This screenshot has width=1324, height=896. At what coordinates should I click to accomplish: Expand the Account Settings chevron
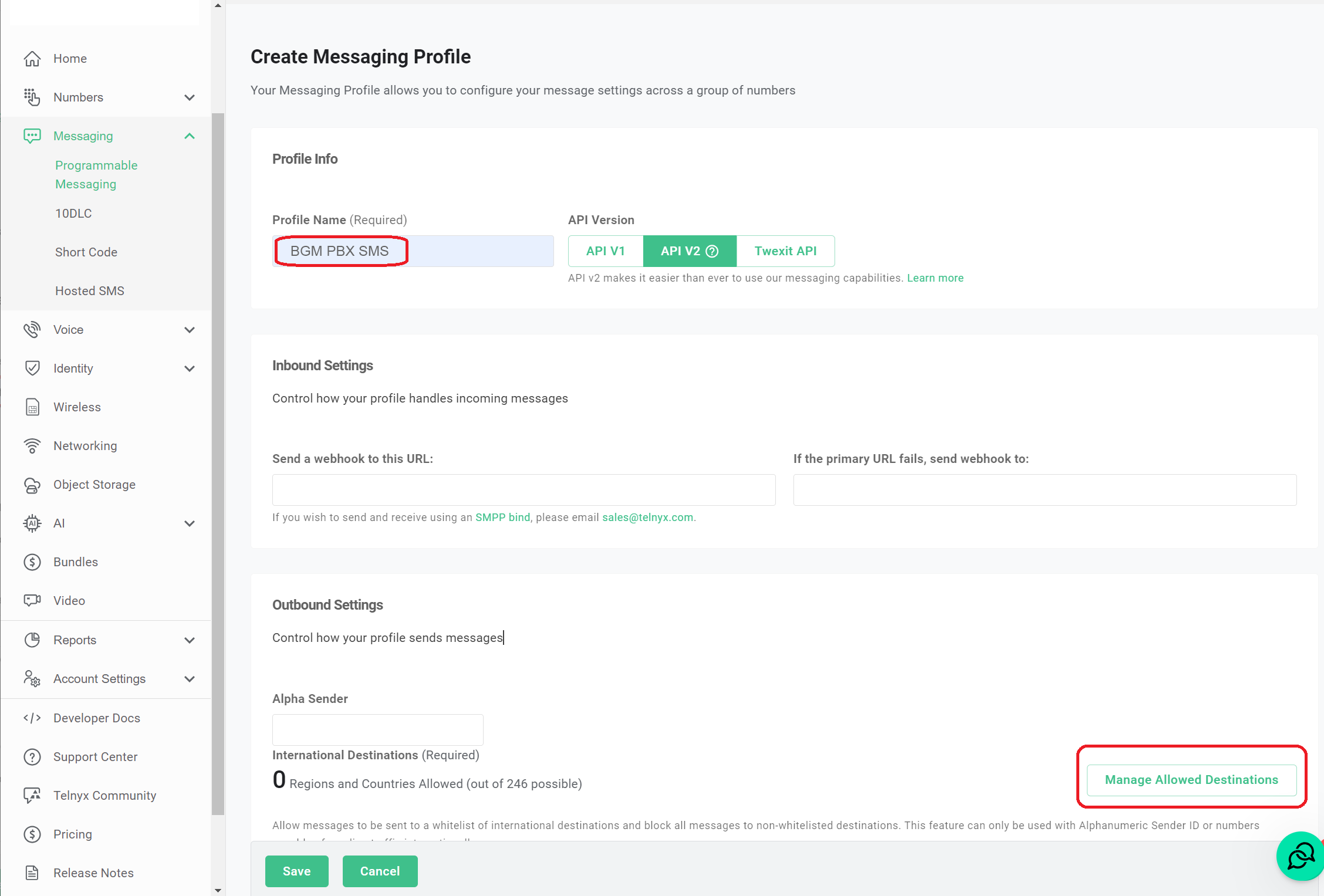190,679
